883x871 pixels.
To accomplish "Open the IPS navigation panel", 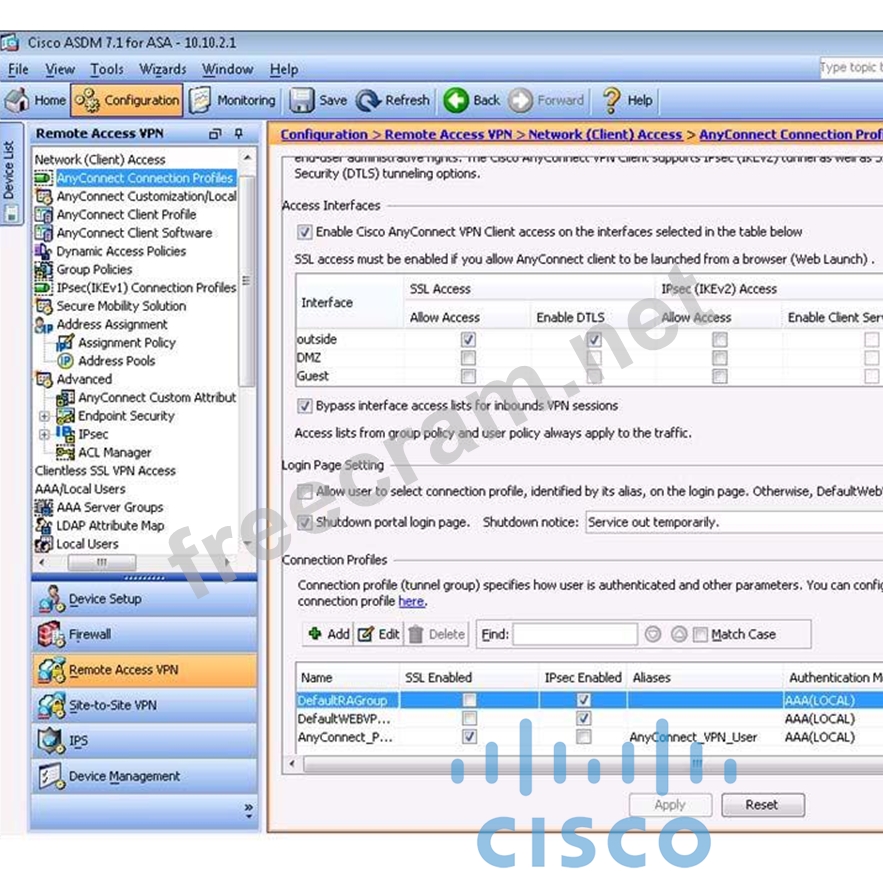I will point(50,741).
